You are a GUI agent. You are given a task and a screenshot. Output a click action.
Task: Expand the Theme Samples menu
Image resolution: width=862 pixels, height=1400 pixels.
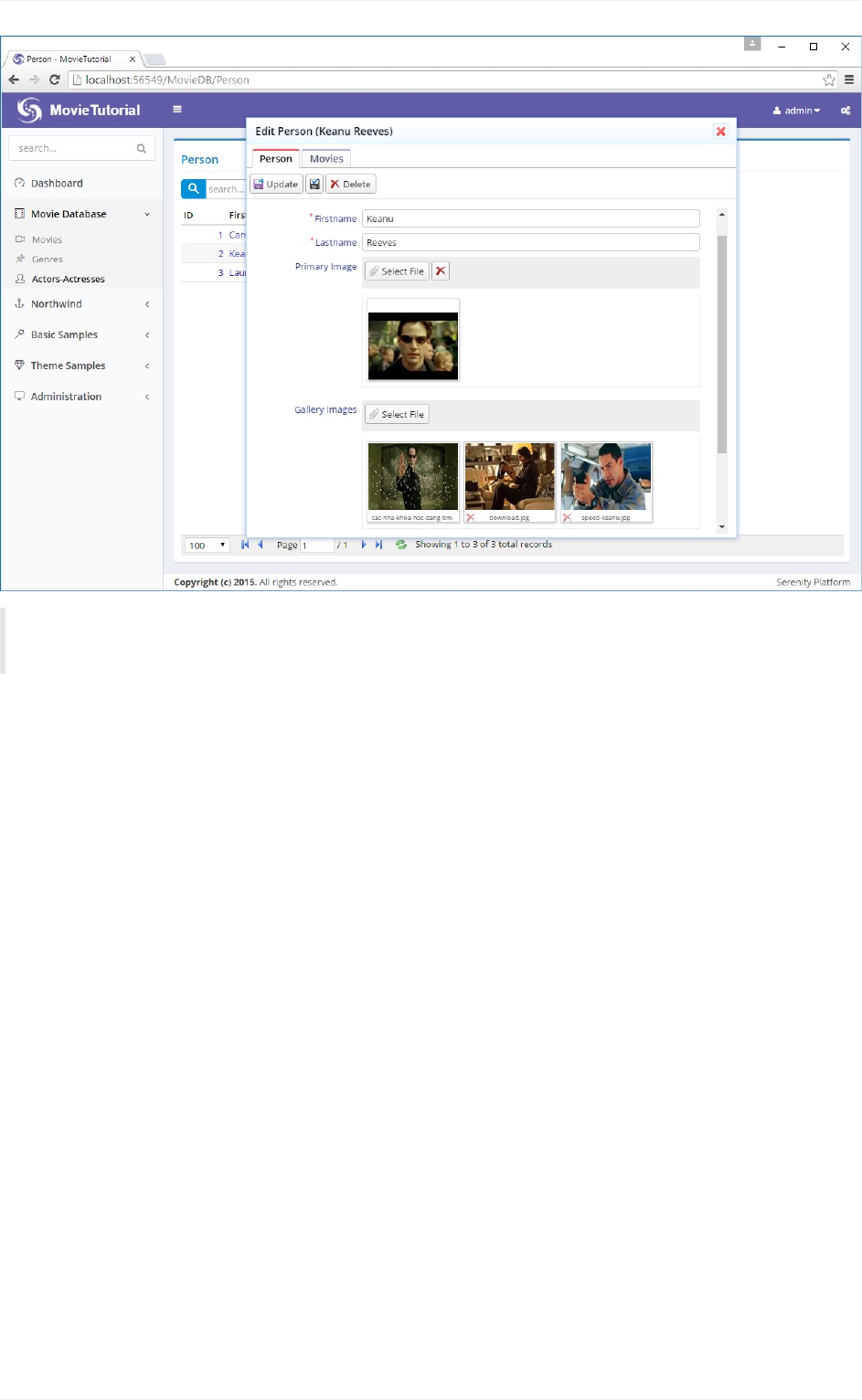[81, 366]
